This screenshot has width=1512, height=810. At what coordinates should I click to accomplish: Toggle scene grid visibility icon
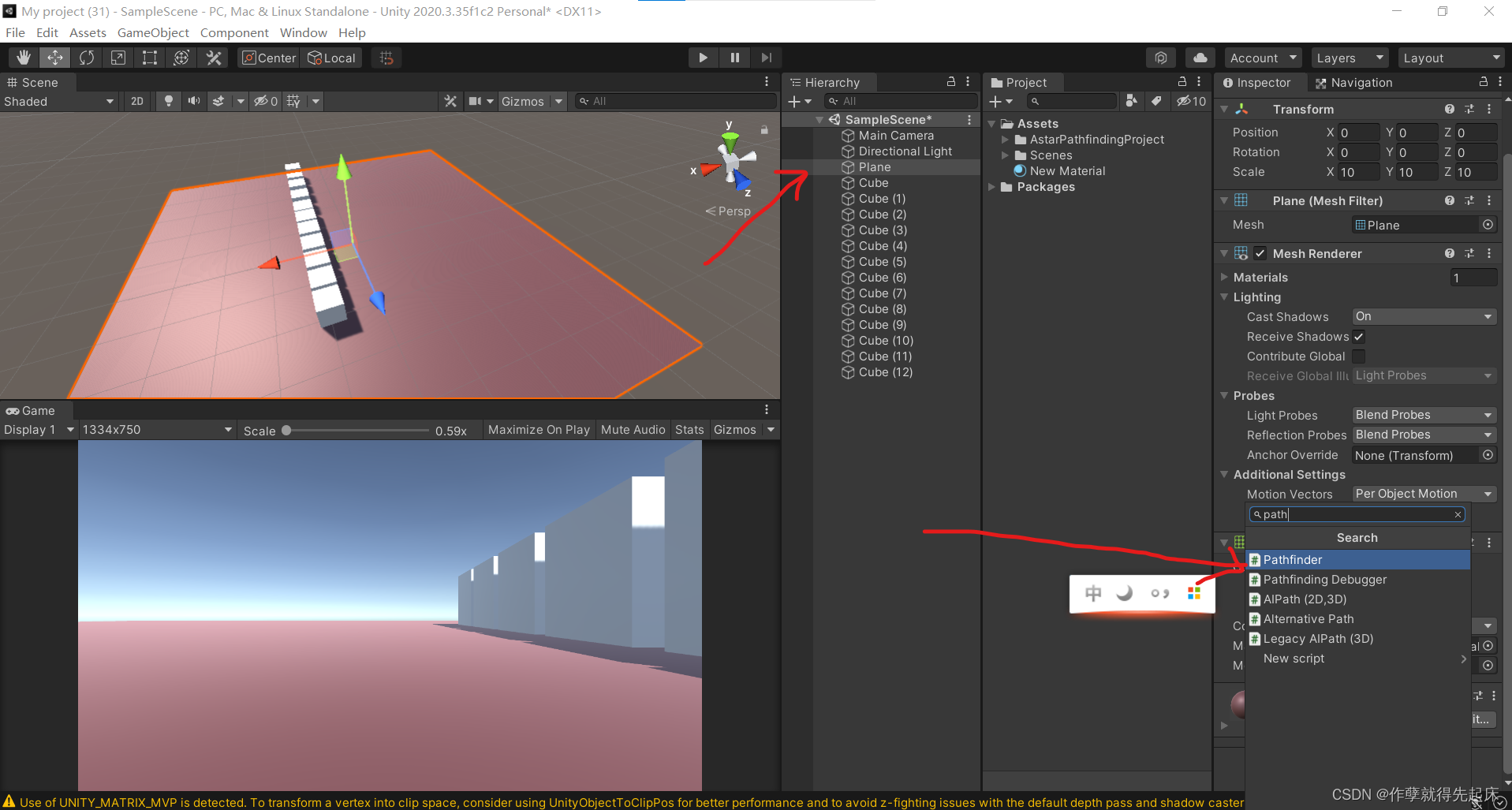293,101
